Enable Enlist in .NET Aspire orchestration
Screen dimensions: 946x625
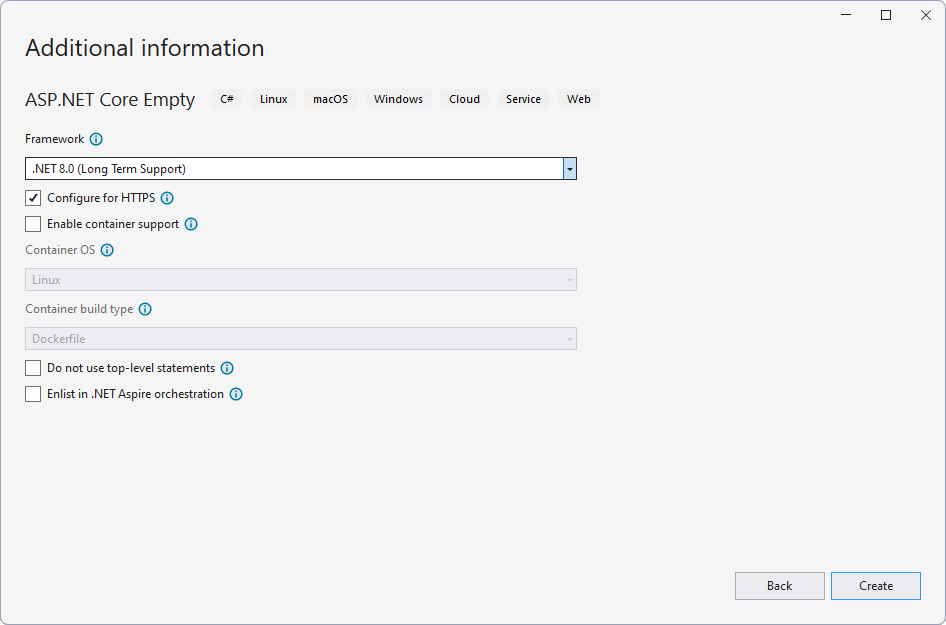(33, 394)
